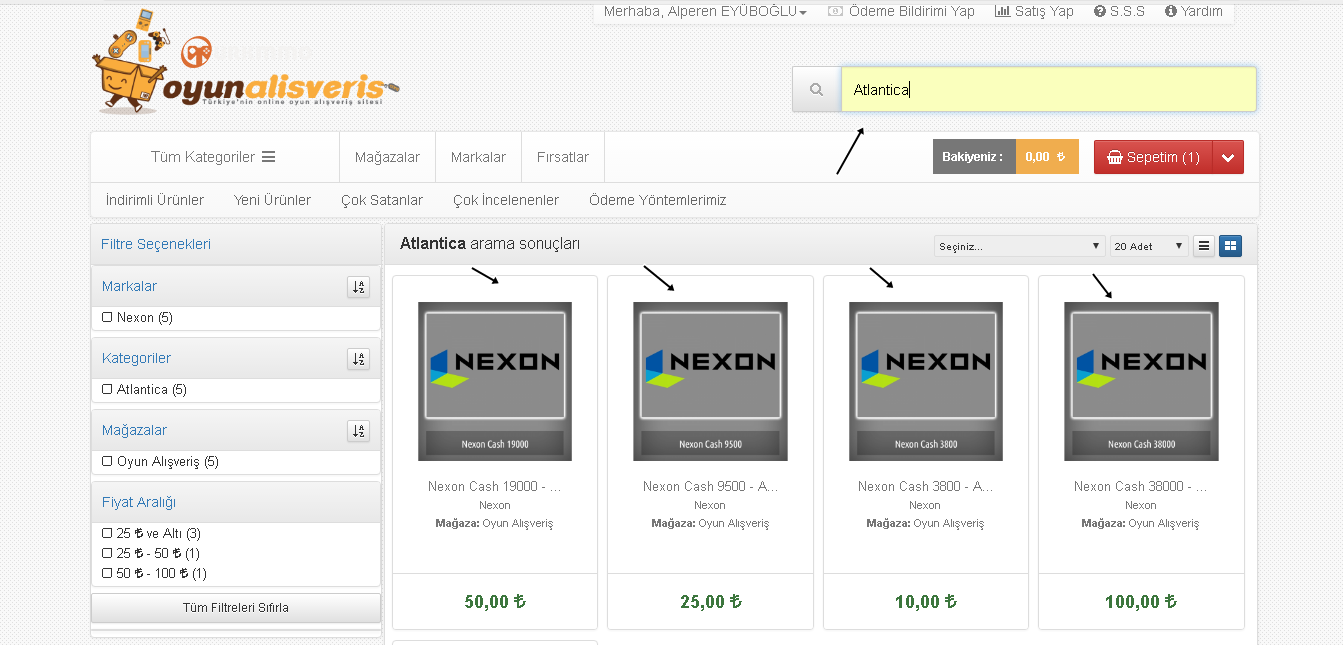Sort Kategoriler filter with A-Z icon
This screenshot has height=645, width=1343.
point(358,359)
